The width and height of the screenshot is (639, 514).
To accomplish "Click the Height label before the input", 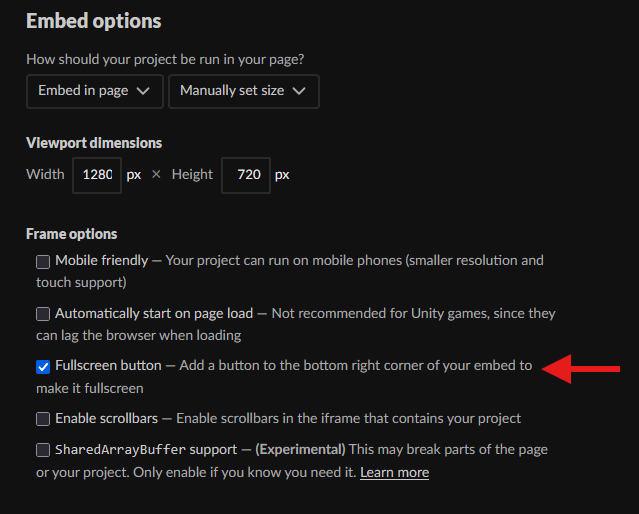I will pyautogui.click(x=192, y=174).
